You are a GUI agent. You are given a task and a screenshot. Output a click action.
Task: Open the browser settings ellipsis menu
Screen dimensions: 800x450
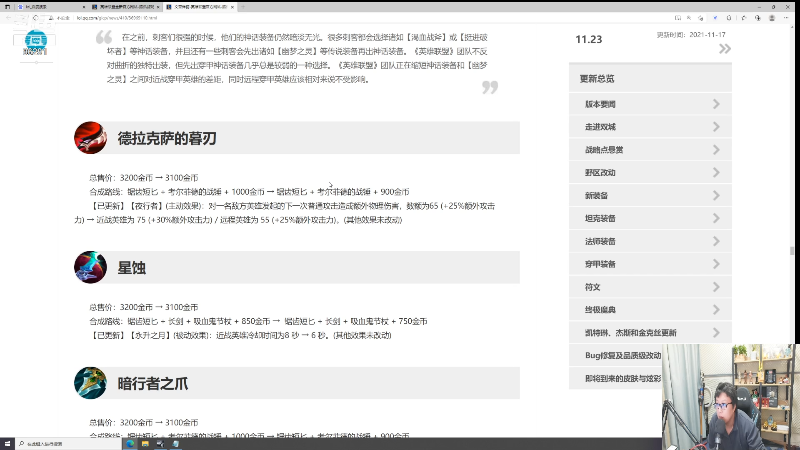click(786, 18)
